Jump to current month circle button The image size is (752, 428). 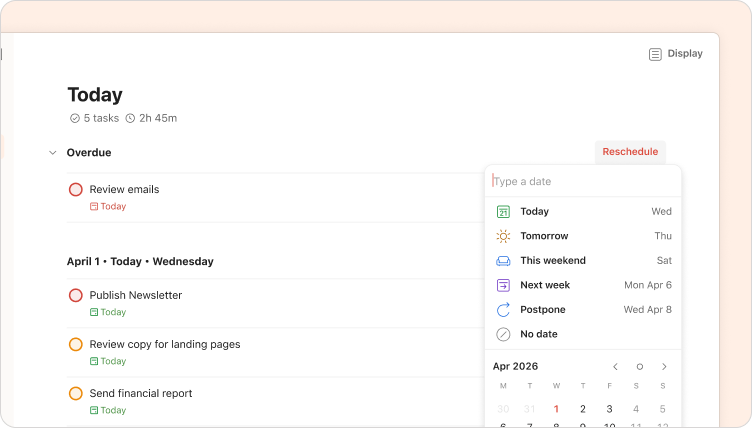640,367
